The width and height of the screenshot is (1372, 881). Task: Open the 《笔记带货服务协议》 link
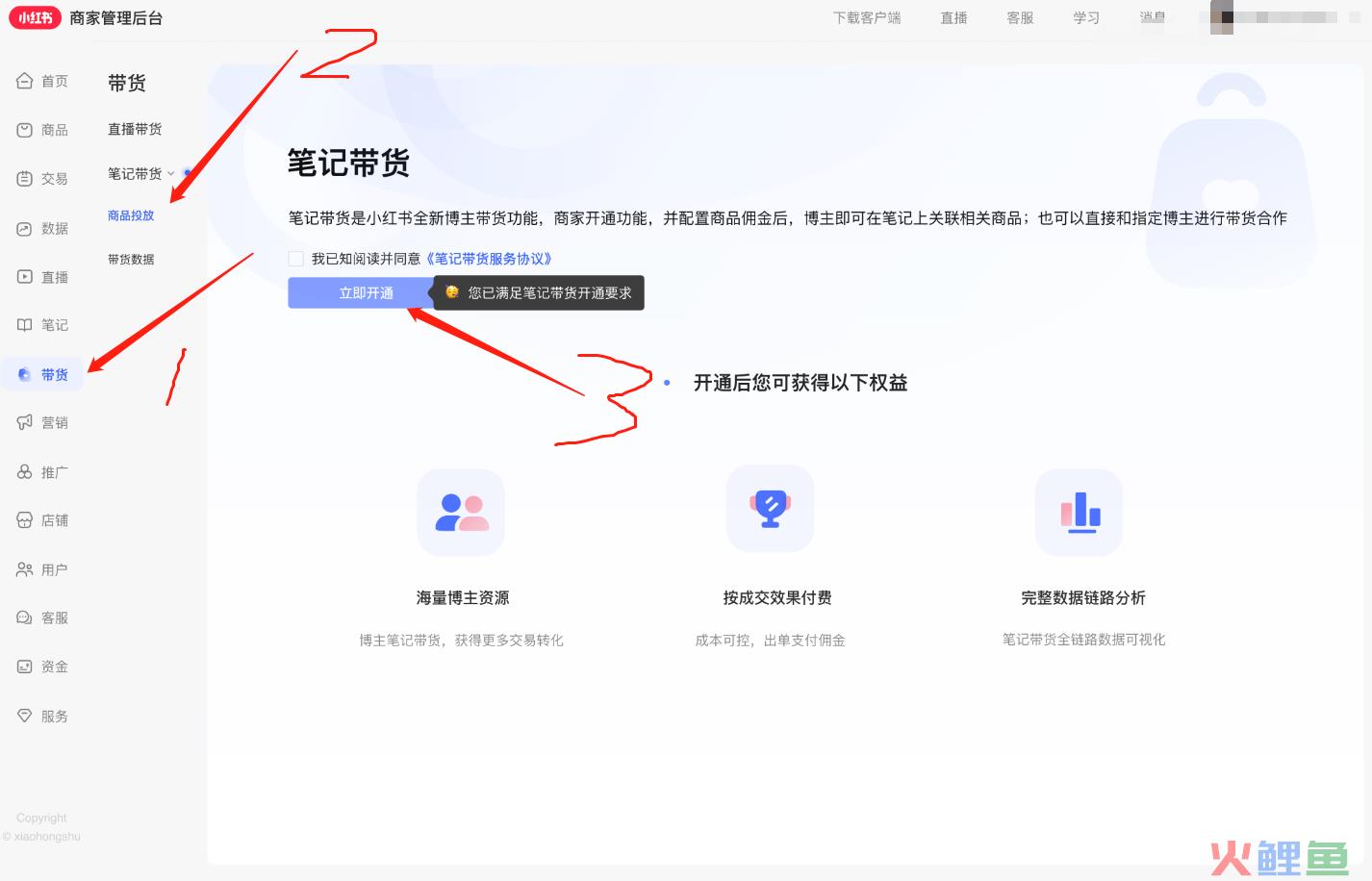click(489, 259)
